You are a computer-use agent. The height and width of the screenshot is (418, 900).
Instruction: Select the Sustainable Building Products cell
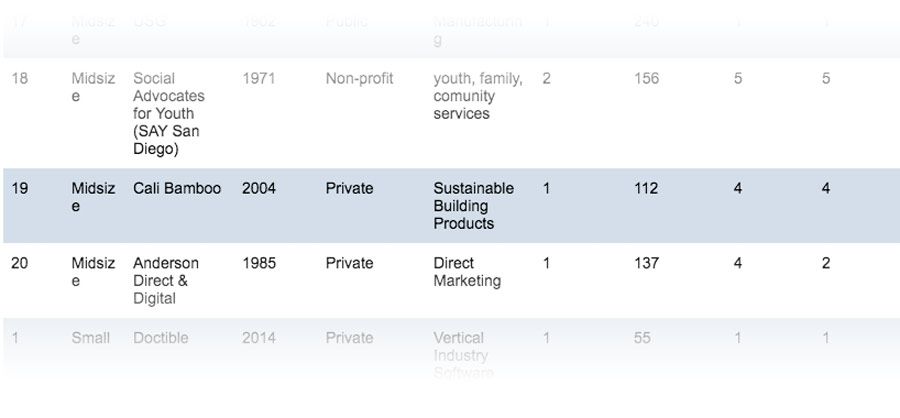click(x=473, y=206)
